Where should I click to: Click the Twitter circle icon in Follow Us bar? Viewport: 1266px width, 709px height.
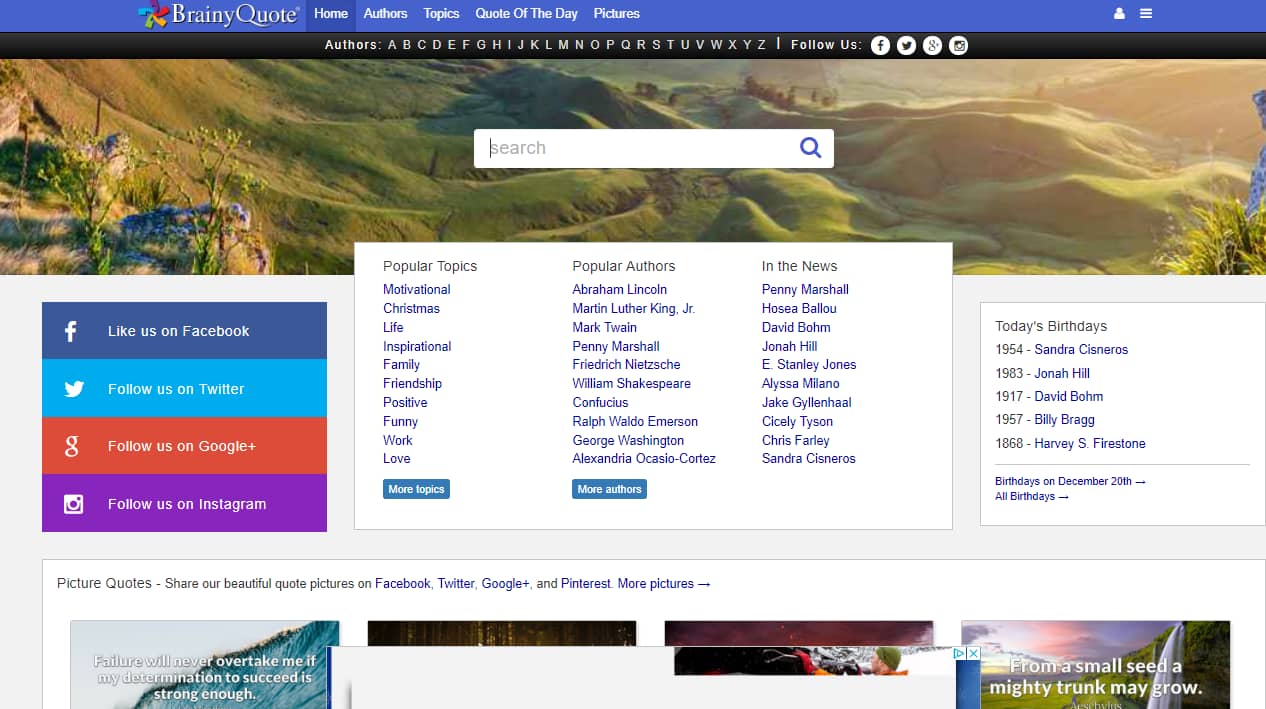tap(906, 45)
